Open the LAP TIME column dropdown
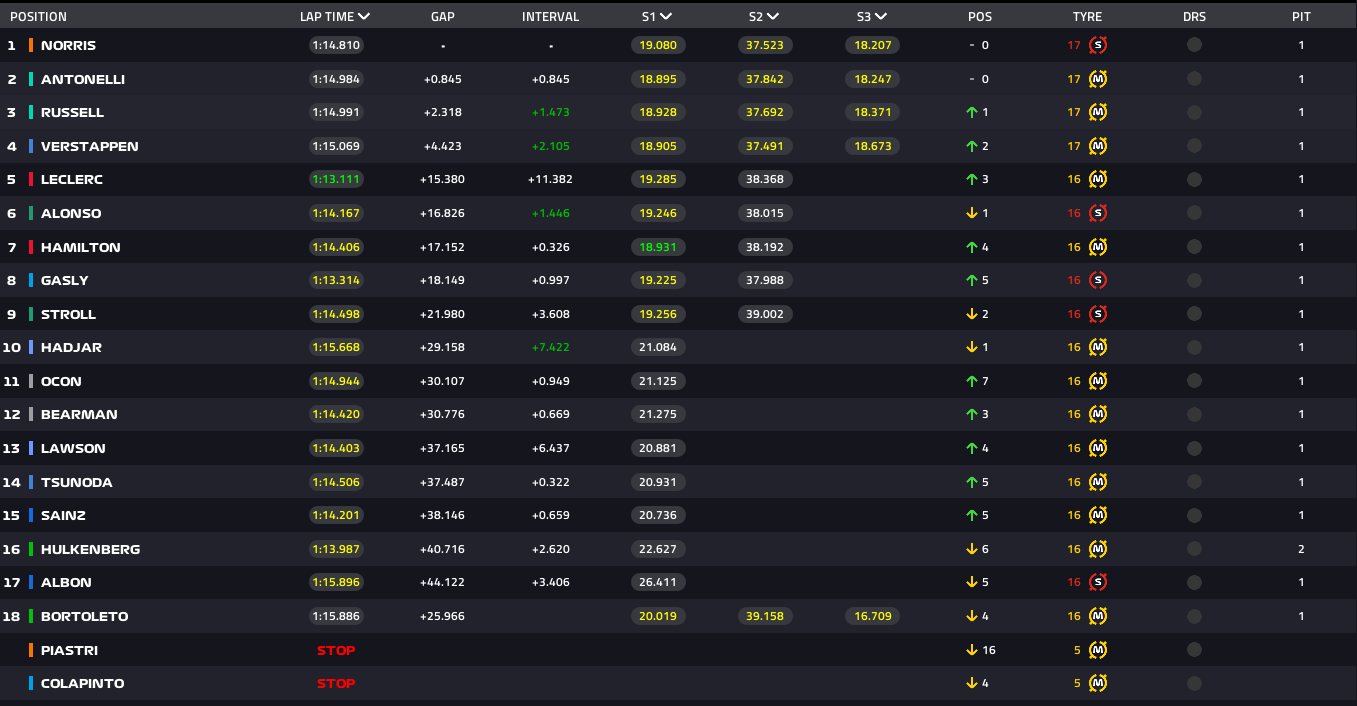This screenshot has height=706, width=1357. tap(363, 17)
